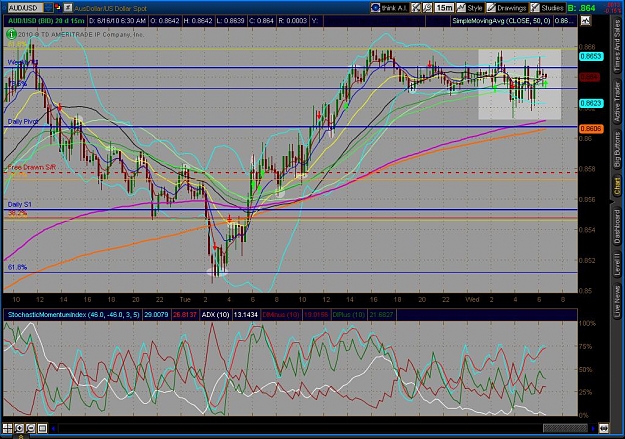Open the 15m timeframe selector
Viewport: 625px width, 439px height.
(x=444, y=8)
